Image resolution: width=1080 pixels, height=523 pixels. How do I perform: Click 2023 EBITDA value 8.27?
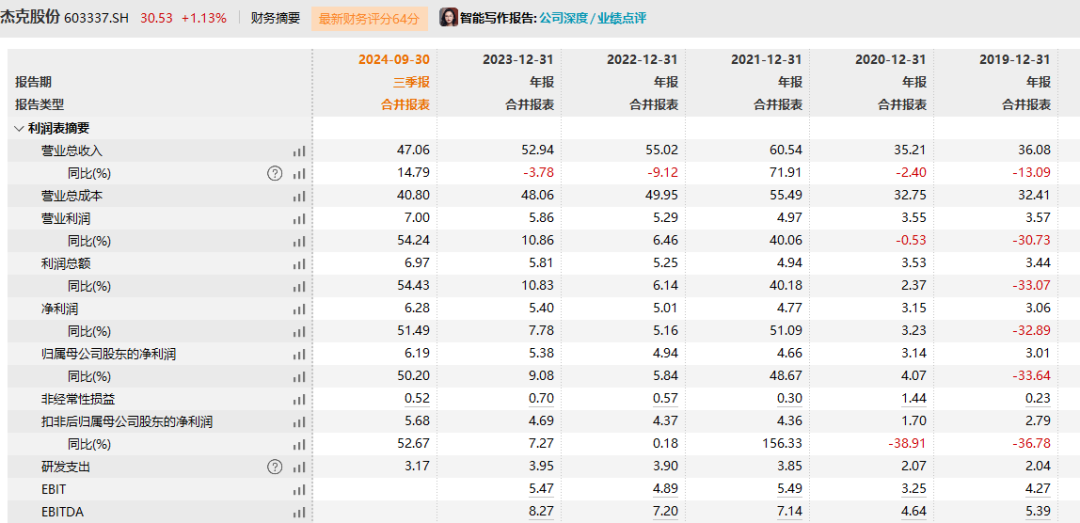(x=541, y=512)
